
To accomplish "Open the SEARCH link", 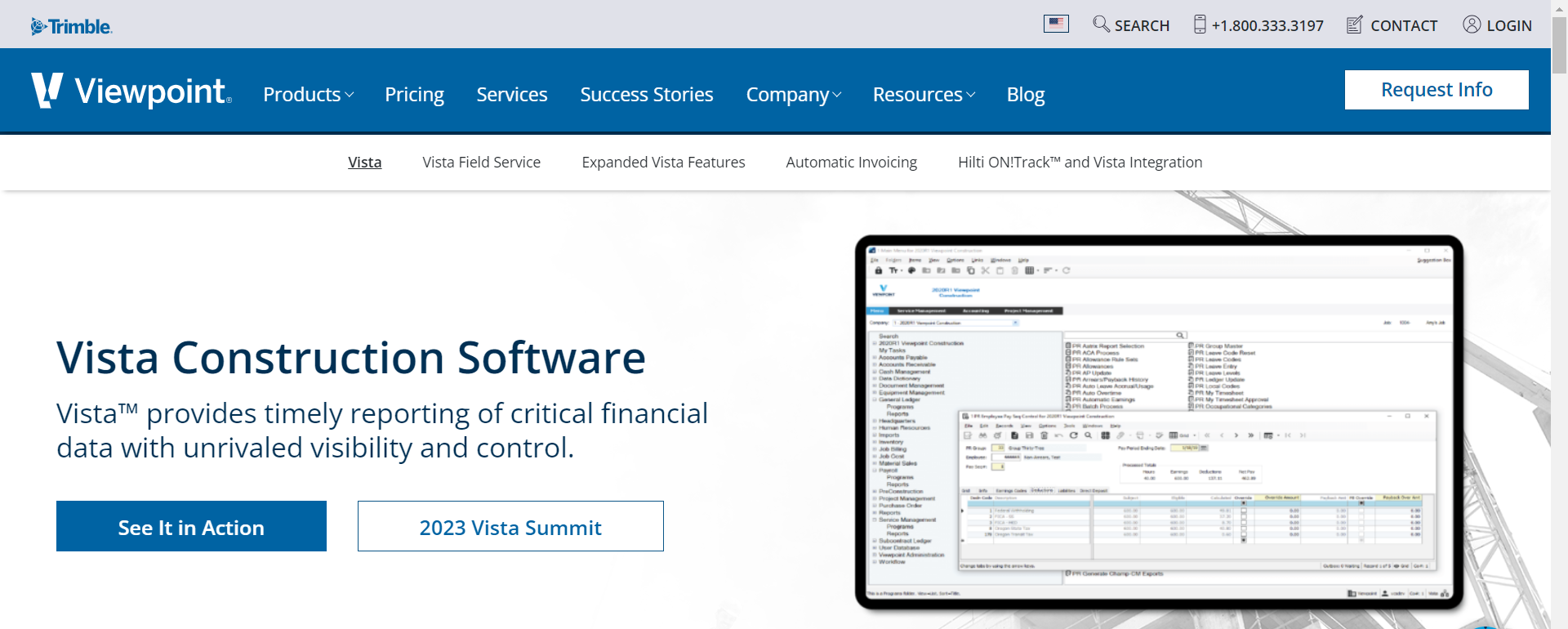I will 1142,25.
